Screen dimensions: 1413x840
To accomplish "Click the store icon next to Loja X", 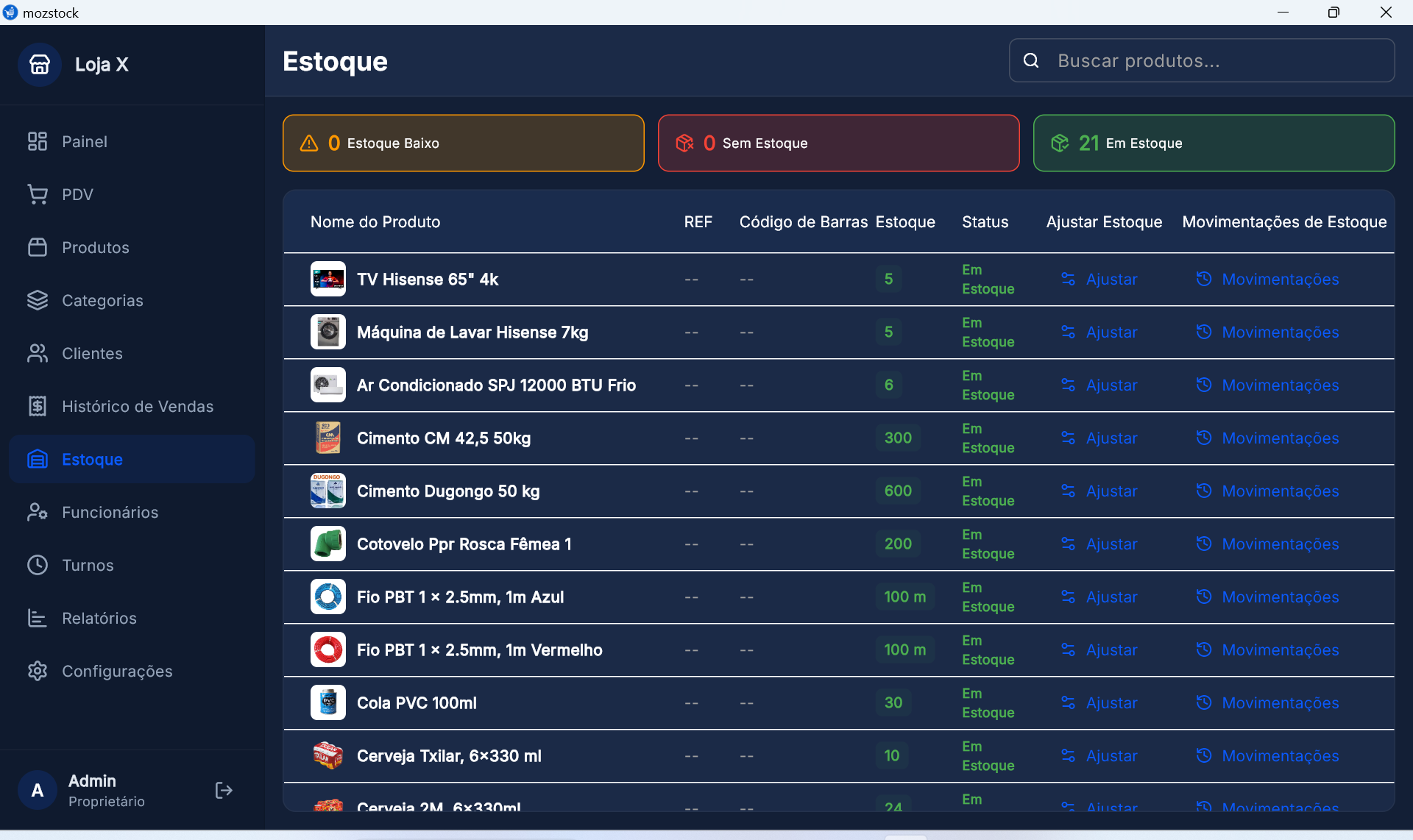I will 40,64.
